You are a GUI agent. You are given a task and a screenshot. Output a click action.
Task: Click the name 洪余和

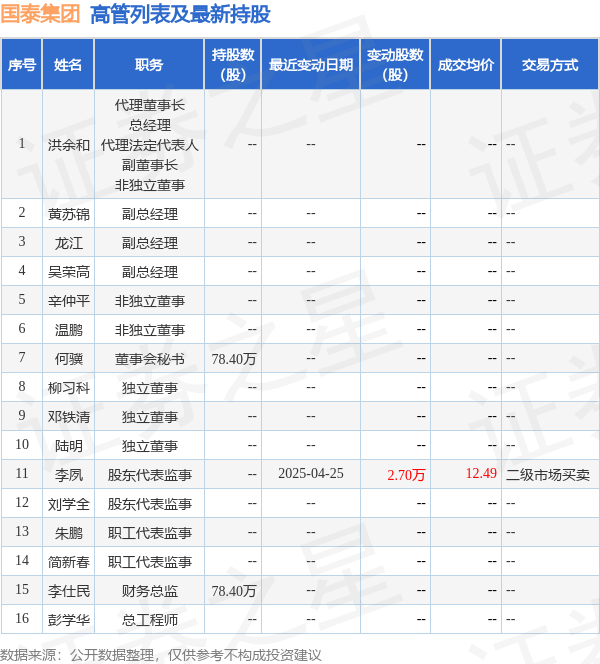coord(69,145)
